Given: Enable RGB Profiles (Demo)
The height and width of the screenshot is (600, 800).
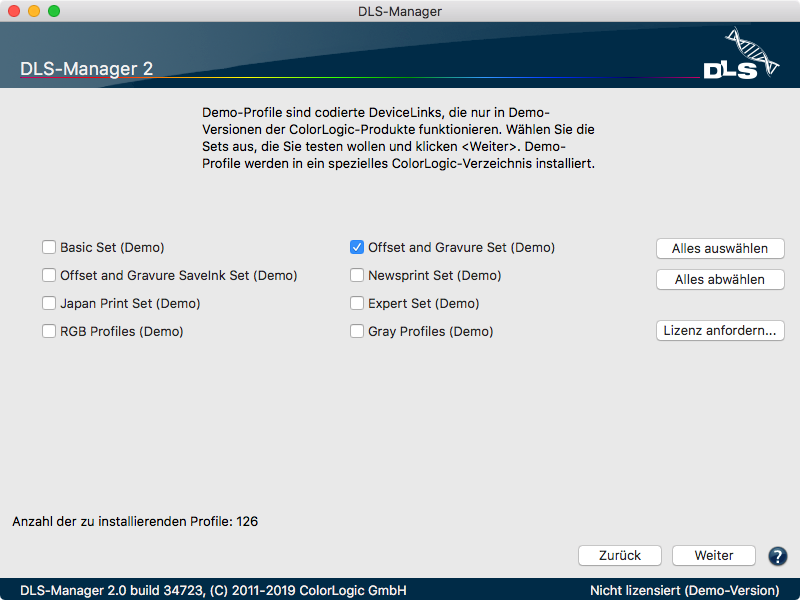Looking at the screenshot, I should click(x=49, y=331).
